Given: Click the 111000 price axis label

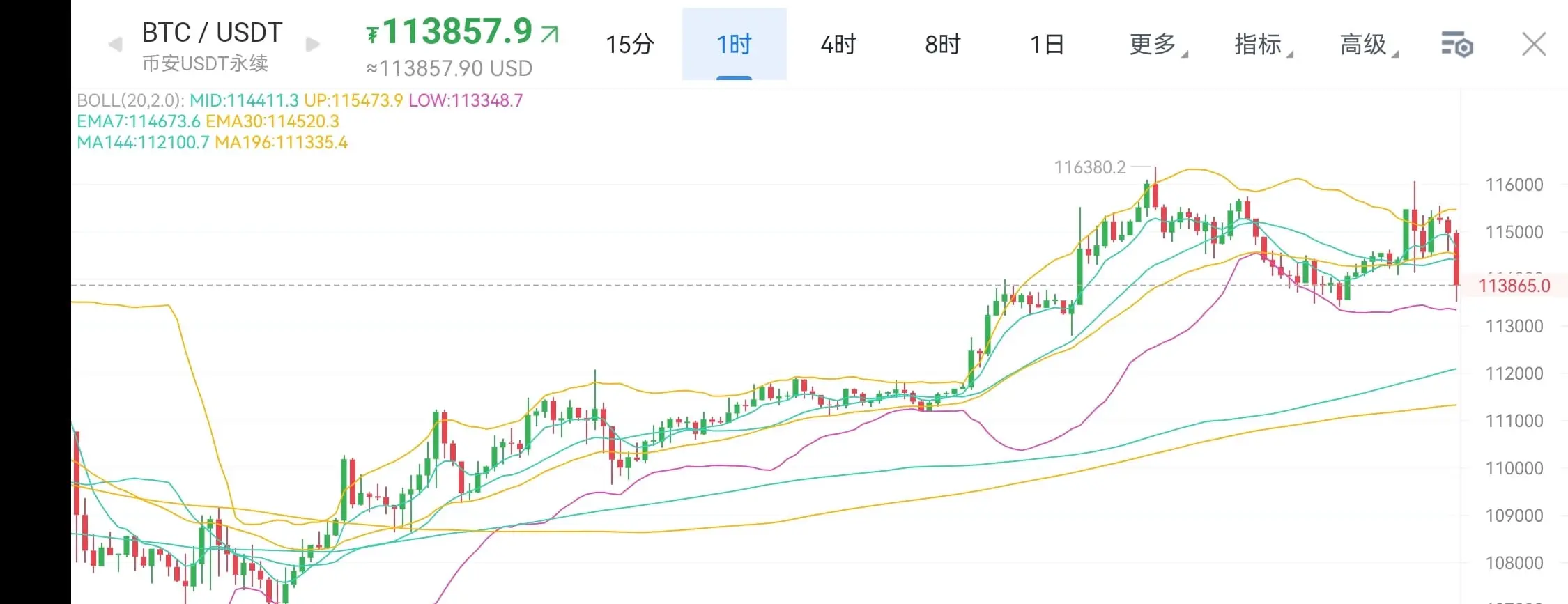Looking at the screenshot, I should (x=1514, y=421).
